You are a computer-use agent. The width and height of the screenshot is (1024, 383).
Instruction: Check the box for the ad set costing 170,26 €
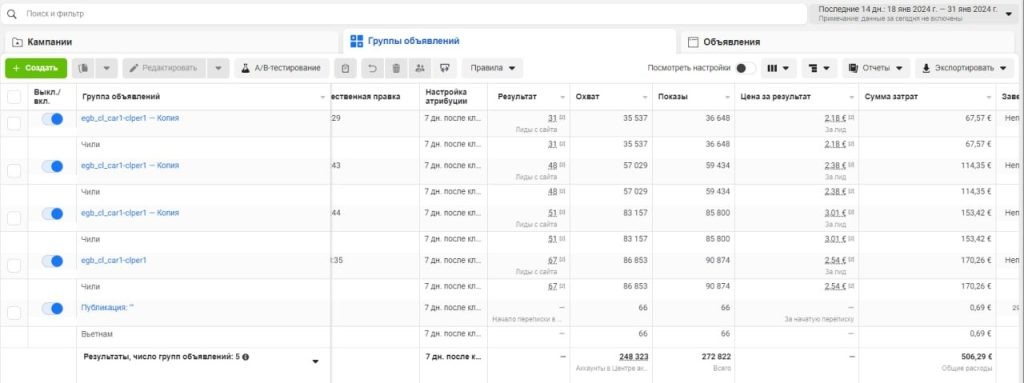pos(14,265)
